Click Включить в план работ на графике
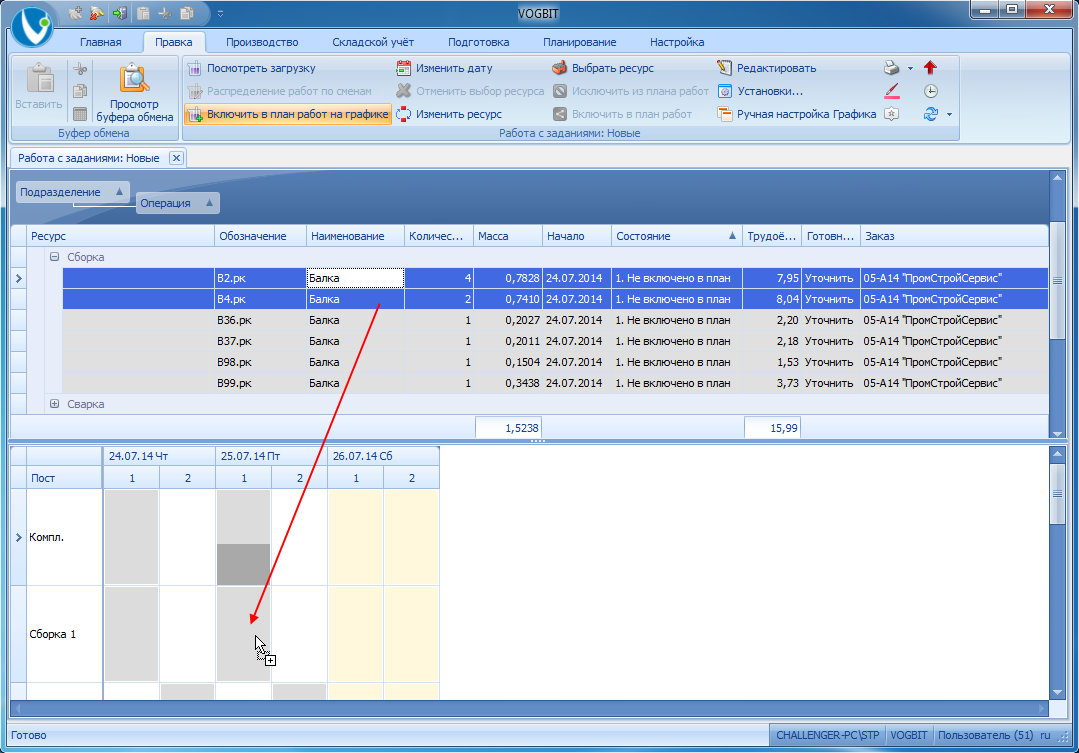 click(x=288, y=114)
